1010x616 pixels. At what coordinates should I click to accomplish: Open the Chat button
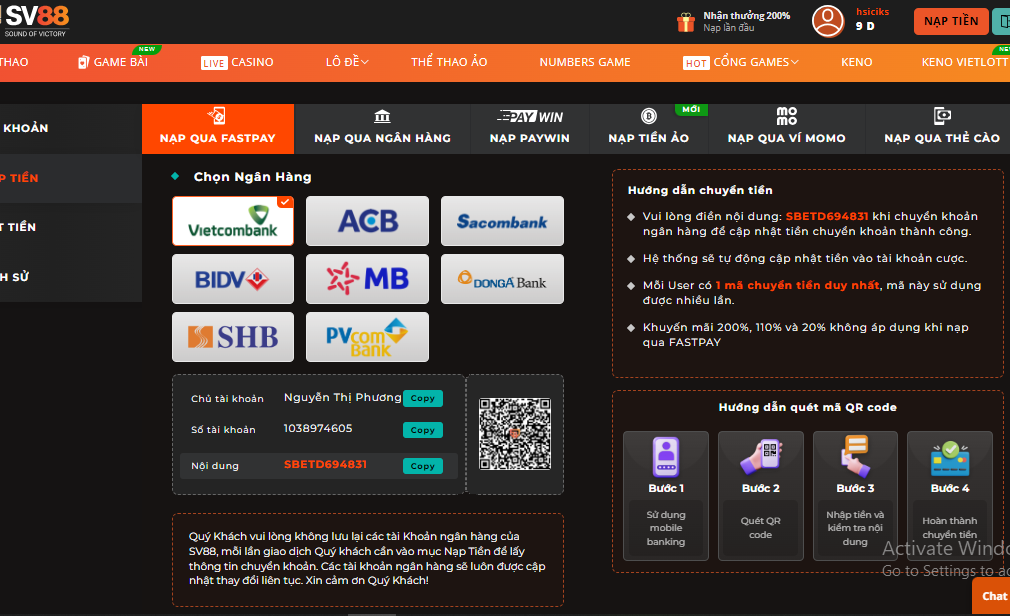(992, 596)
